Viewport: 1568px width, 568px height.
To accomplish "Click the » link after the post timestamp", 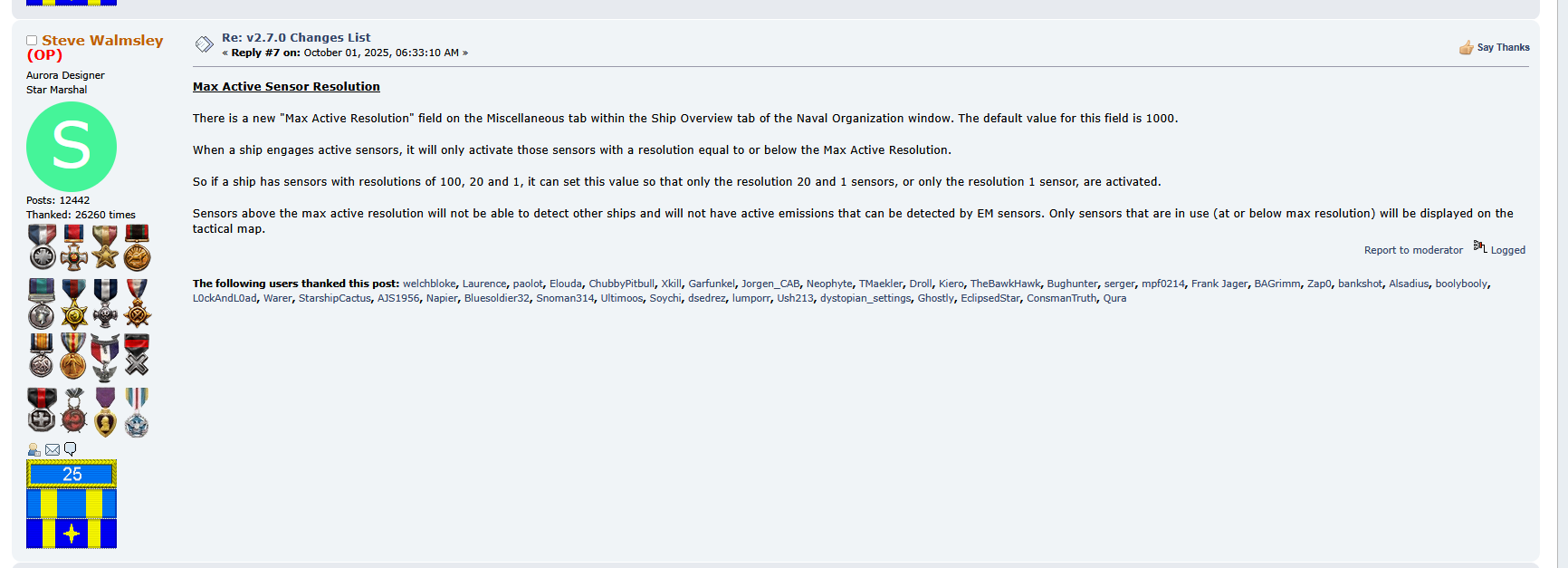I will [465, 53].
